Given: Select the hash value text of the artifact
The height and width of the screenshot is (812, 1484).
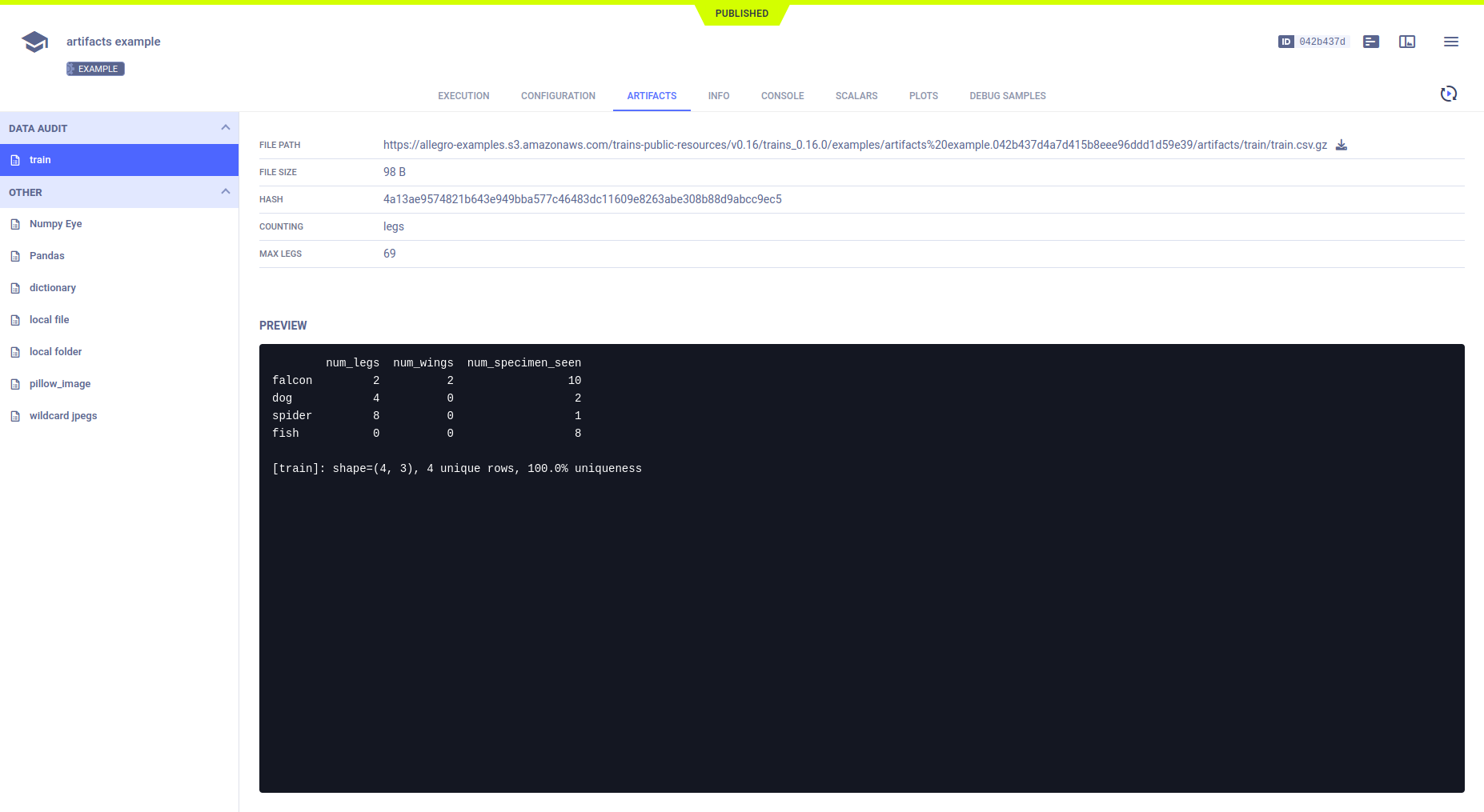Looking at the screenshot, I should 582,199.
